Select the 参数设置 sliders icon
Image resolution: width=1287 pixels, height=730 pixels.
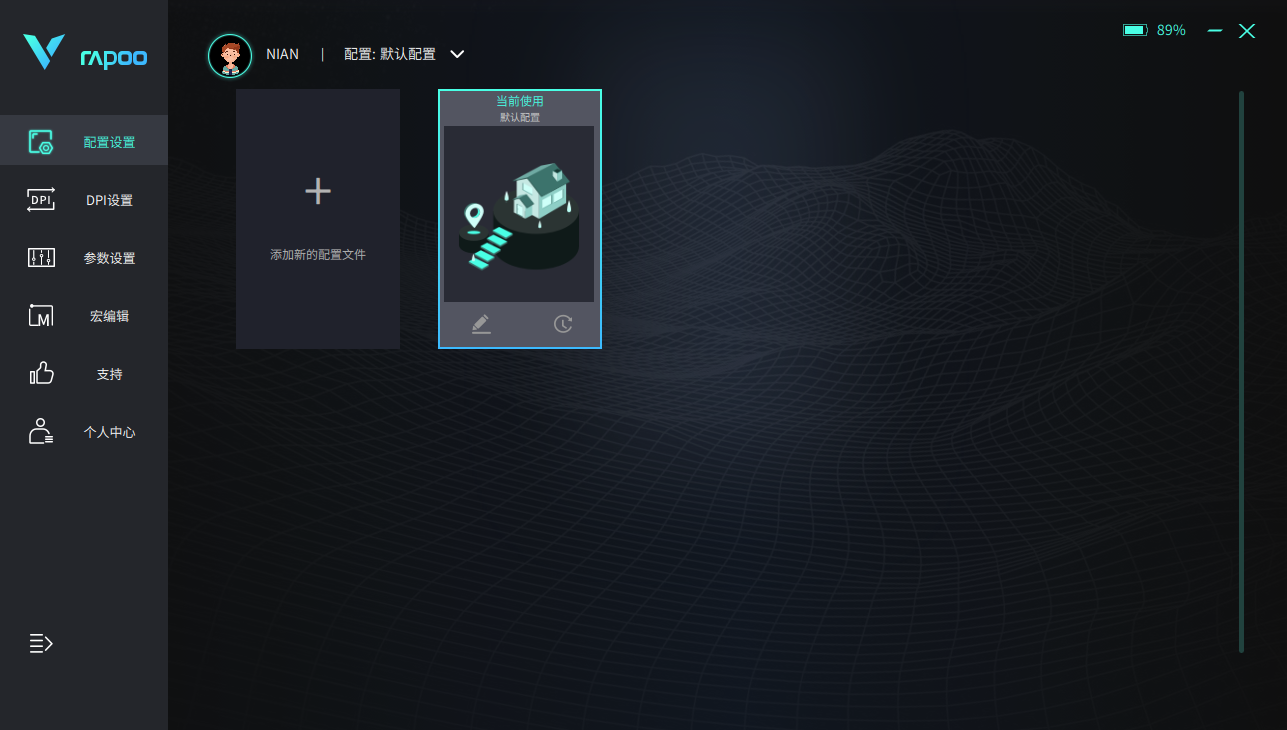(41, 258)
